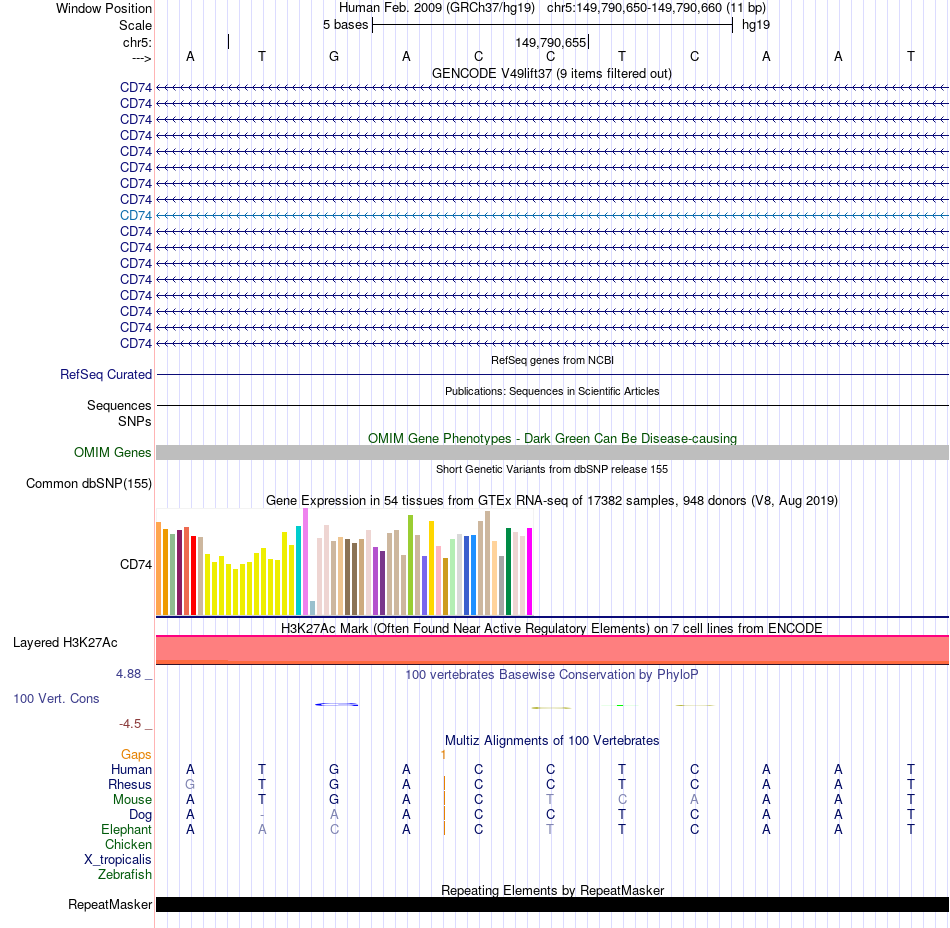Viewport: 950px width, 928px height.
Task: Click the Dog alignment row label
Action: coord(140,815)
